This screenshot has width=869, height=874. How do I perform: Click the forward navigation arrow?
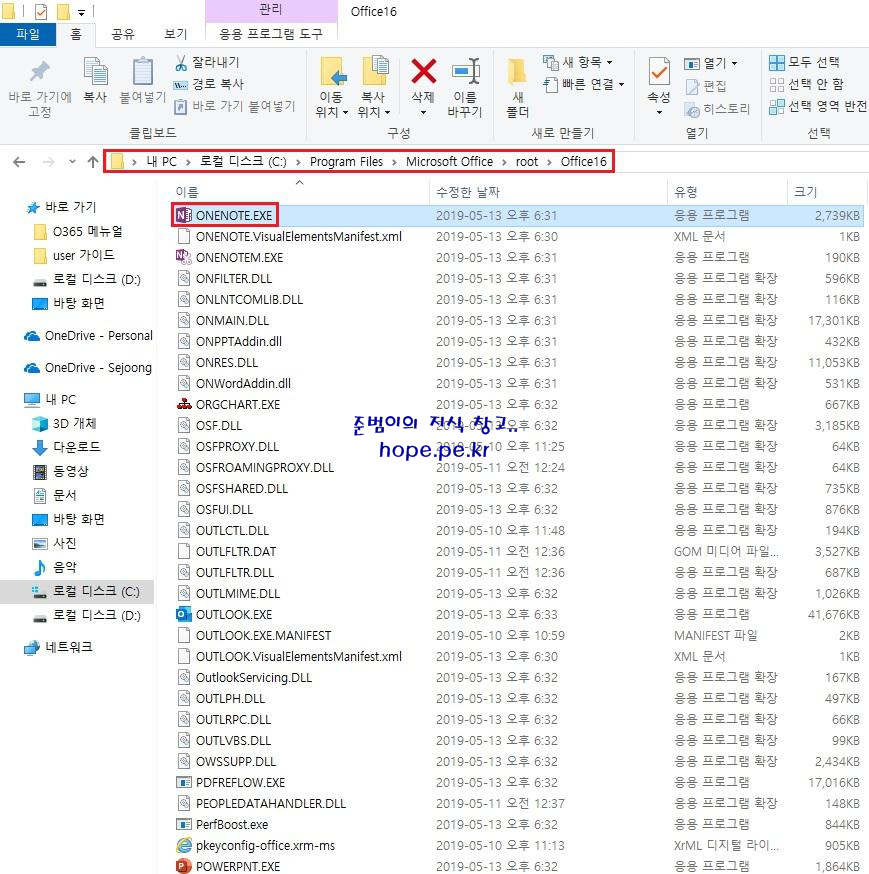click(49, 162)
